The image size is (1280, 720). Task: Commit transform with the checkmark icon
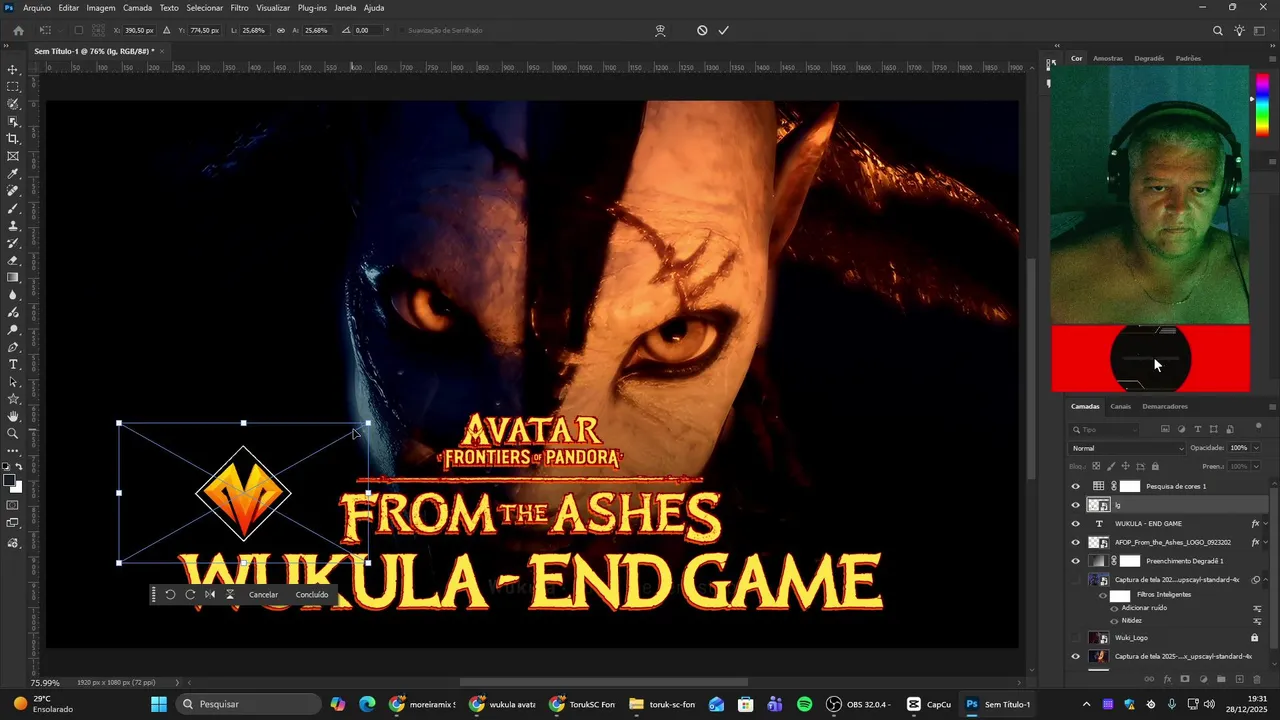[723, 30]
